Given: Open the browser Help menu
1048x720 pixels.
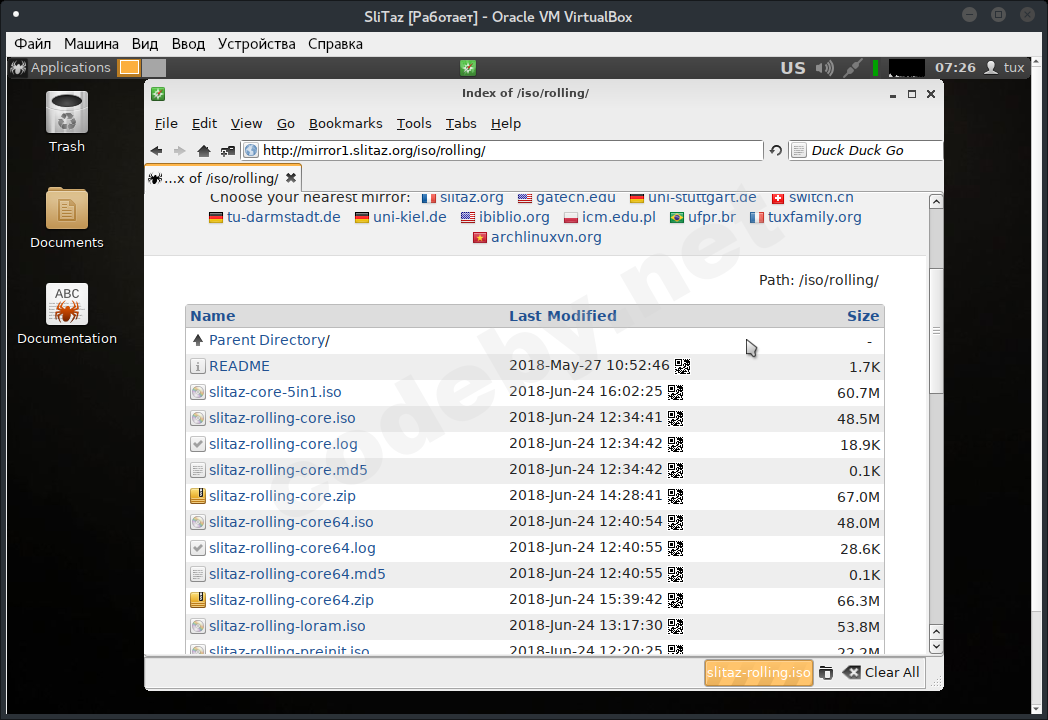Looking at the screenshot, I should (505, 123).
